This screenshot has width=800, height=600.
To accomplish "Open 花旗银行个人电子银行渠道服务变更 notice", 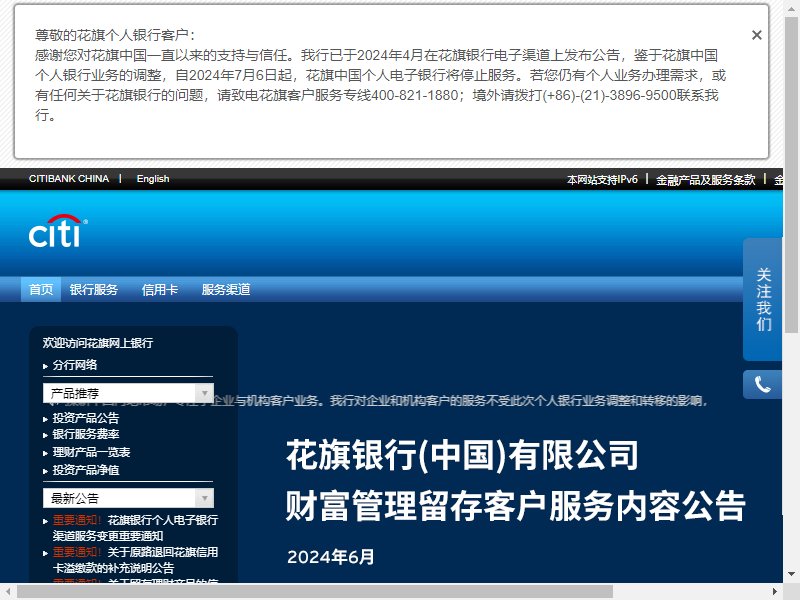I will 135,528.
